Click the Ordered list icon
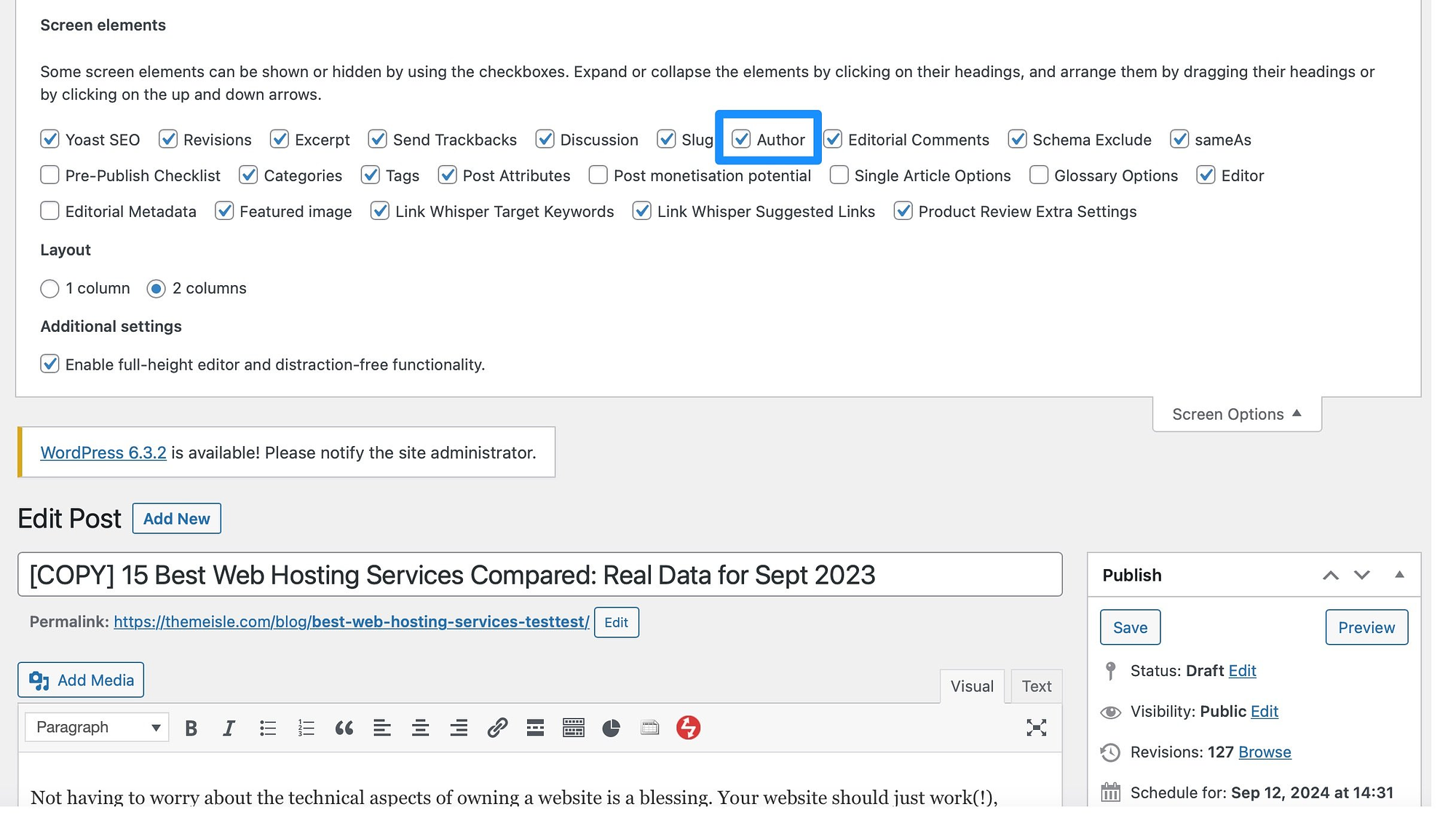Image resolution: width=1456 pixels, height=831 pixels. 305,728
